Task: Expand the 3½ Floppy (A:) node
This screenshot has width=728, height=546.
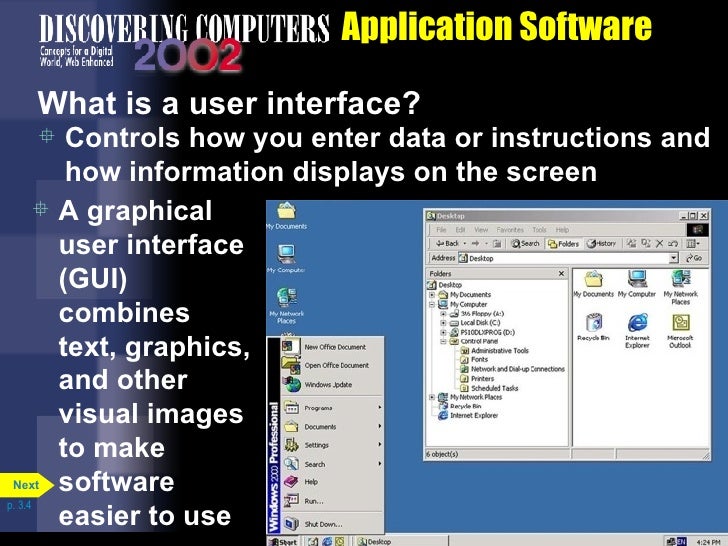Action: 443,314
